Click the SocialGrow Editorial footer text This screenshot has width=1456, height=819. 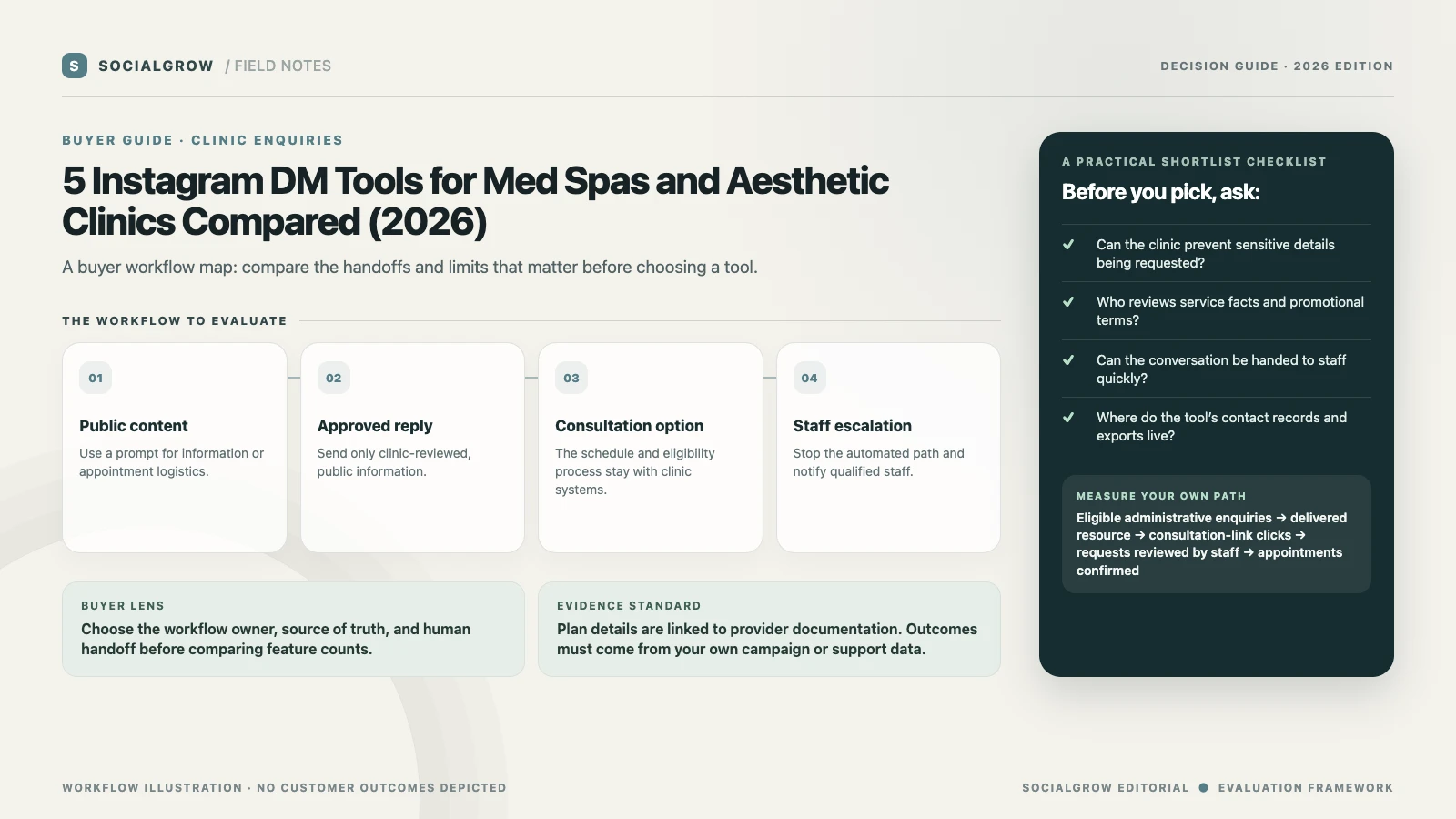tap(1106, 788)
